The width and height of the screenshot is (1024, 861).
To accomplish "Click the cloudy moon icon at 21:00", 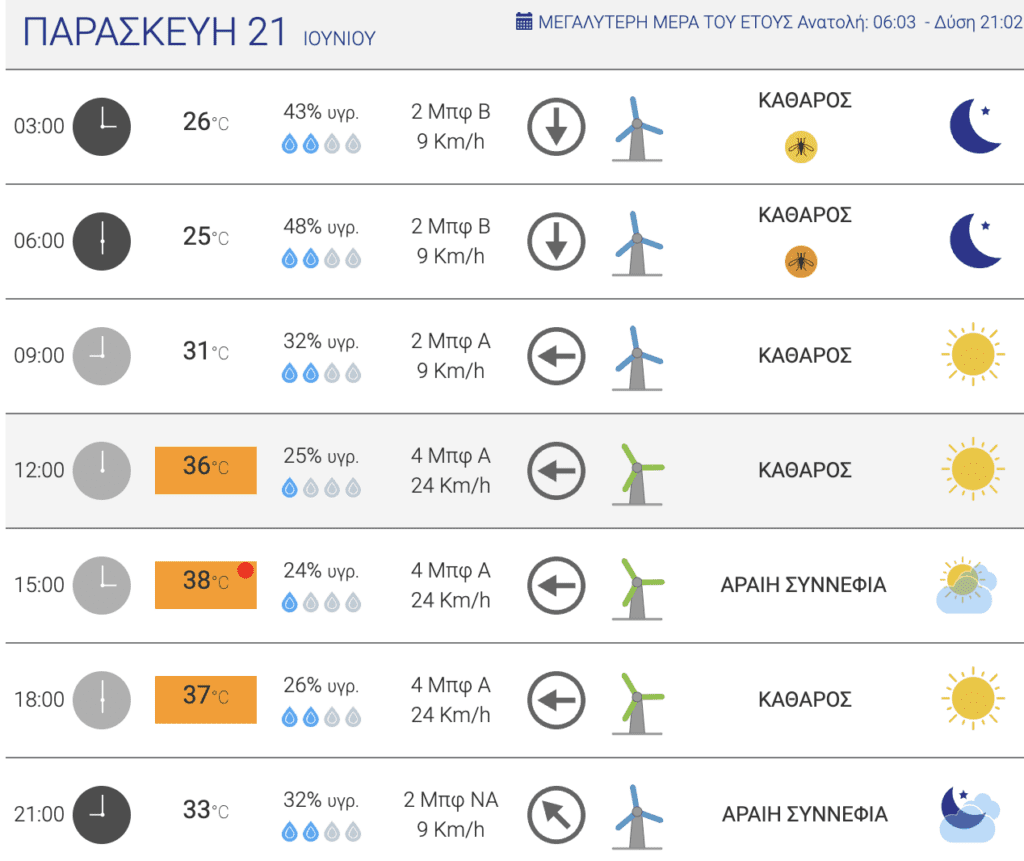I will pyautogui.click(x=969, y=815).
